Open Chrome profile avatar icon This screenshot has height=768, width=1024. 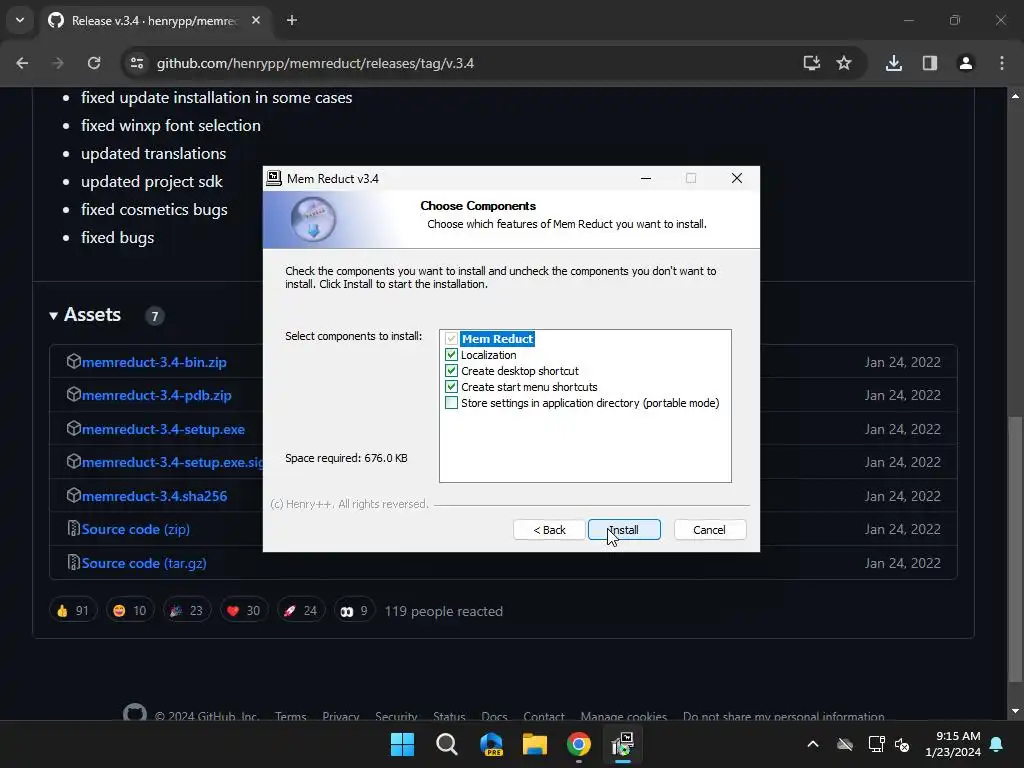pyautogui.click(x=965, y=63)
